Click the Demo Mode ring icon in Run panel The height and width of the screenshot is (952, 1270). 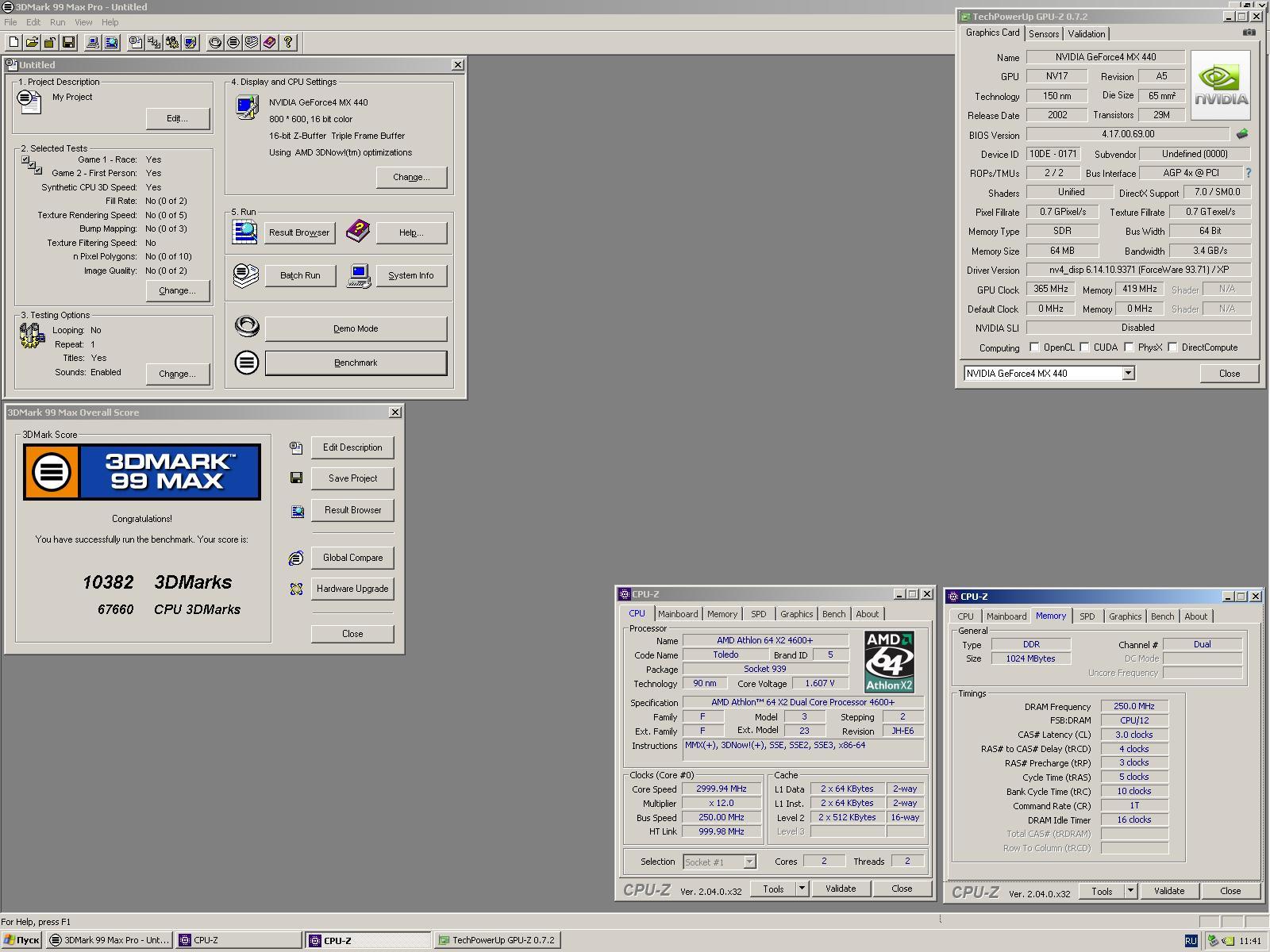(x=247, y=326)
